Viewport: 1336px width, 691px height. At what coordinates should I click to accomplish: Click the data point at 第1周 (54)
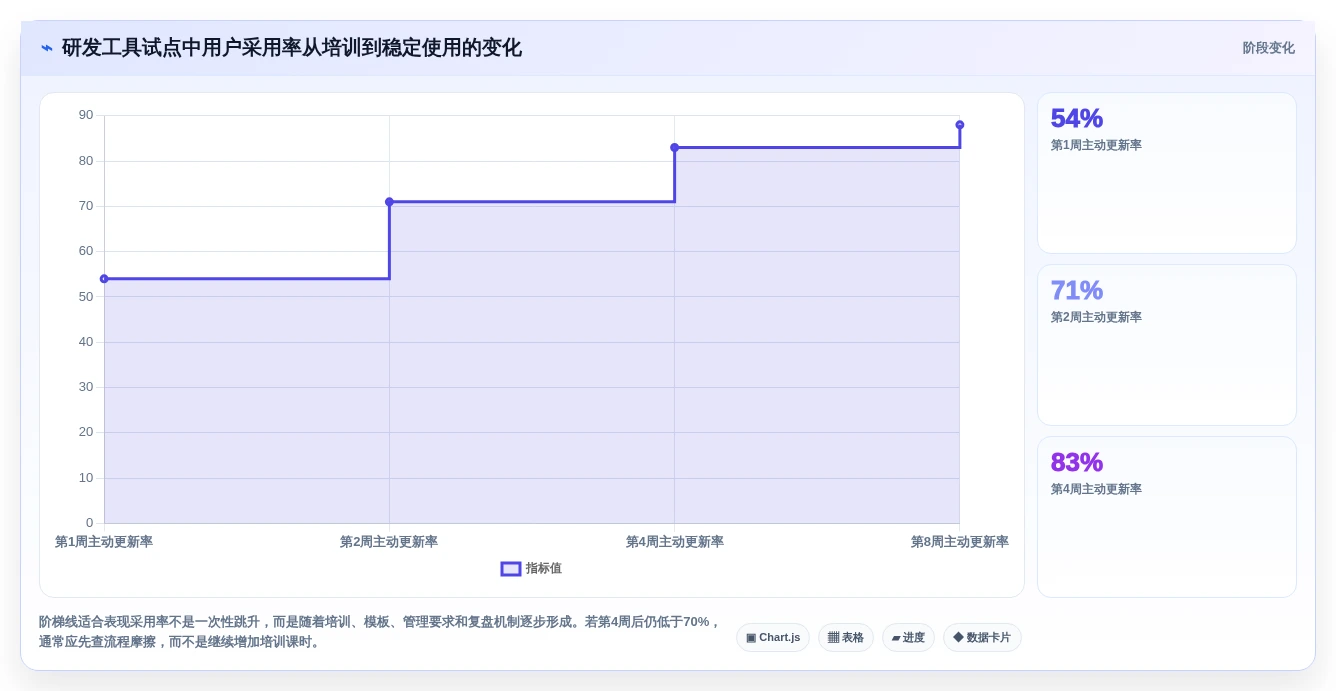[104, 279]
